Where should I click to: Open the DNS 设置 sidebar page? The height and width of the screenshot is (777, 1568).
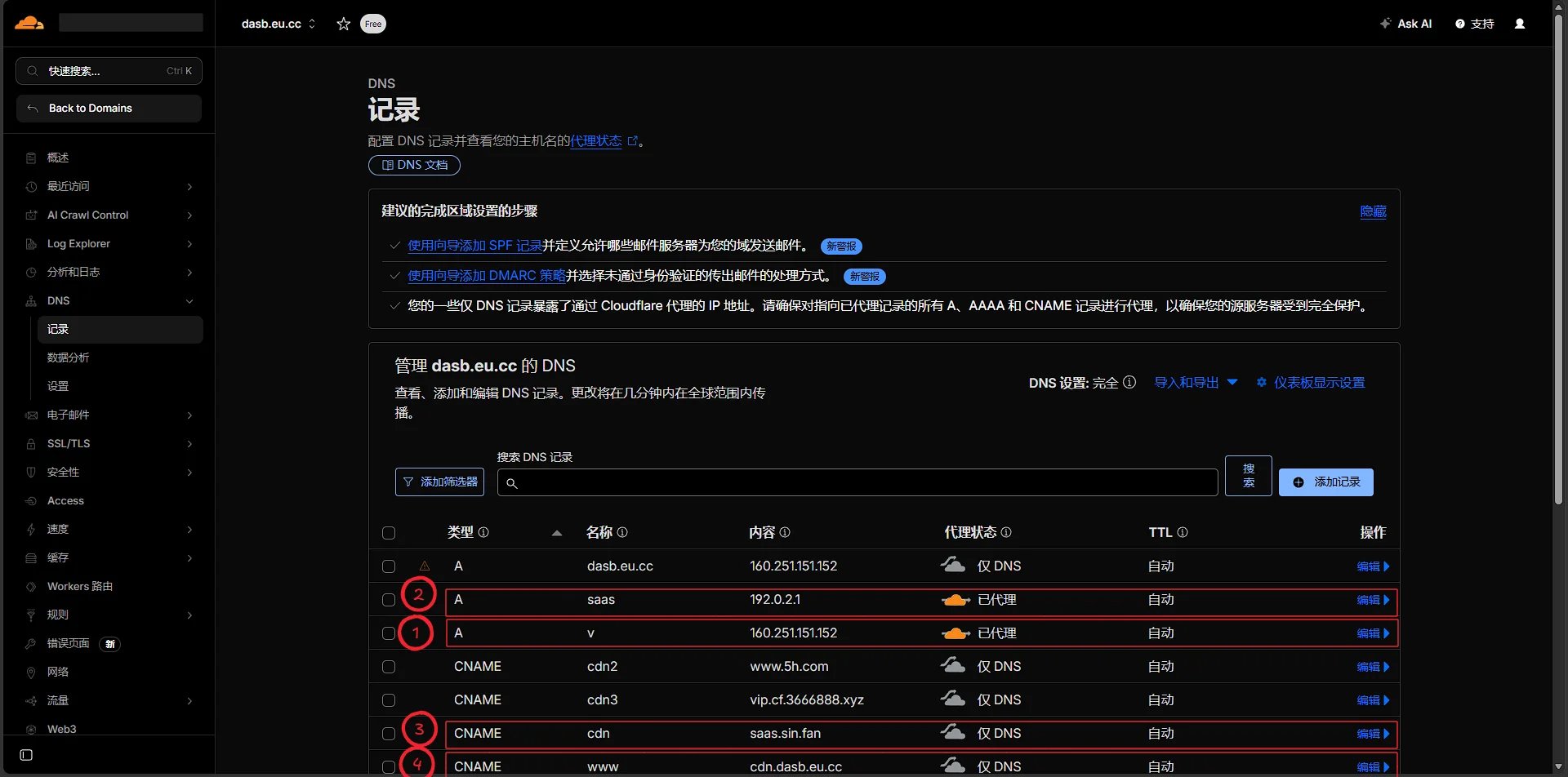coord(58,386)
